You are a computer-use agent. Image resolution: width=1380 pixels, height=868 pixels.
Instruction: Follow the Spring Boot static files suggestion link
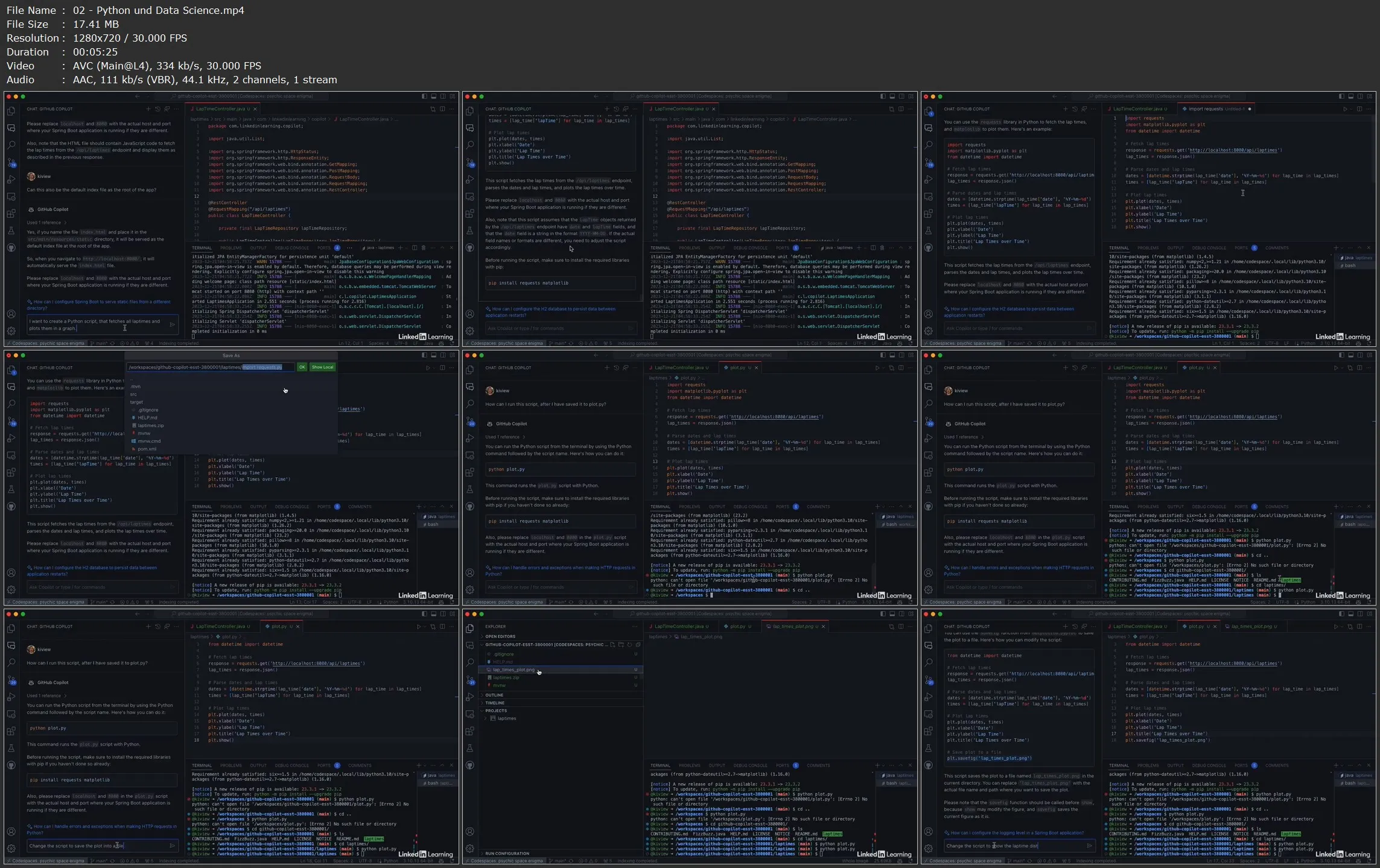(x=99, y=305)
